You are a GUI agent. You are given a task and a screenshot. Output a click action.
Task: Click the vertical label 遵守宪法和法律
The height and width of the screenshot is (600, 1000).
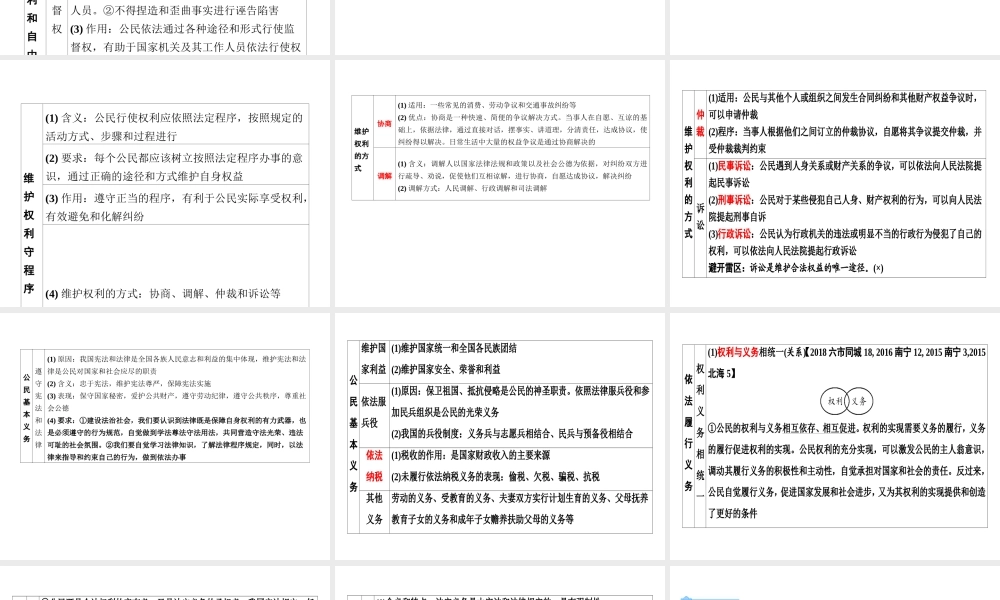(x=38, y=407)
